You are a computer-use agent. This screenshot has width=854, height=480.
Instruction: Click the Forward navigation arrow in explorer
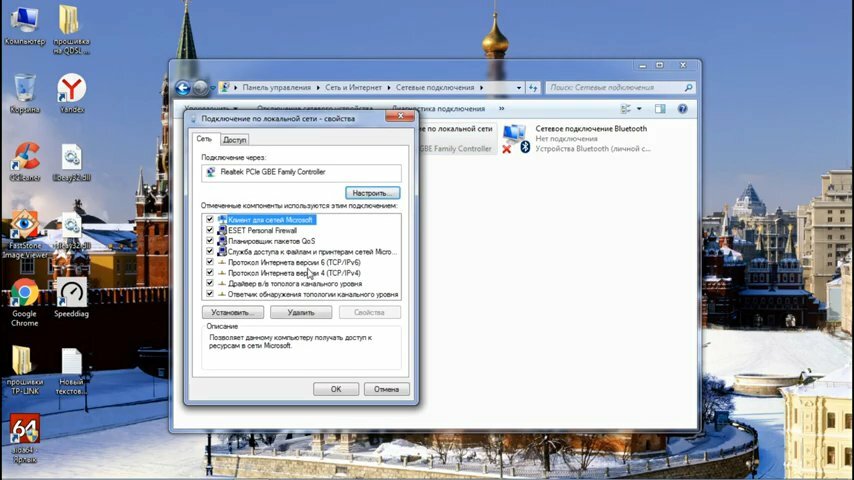[200, 87]
